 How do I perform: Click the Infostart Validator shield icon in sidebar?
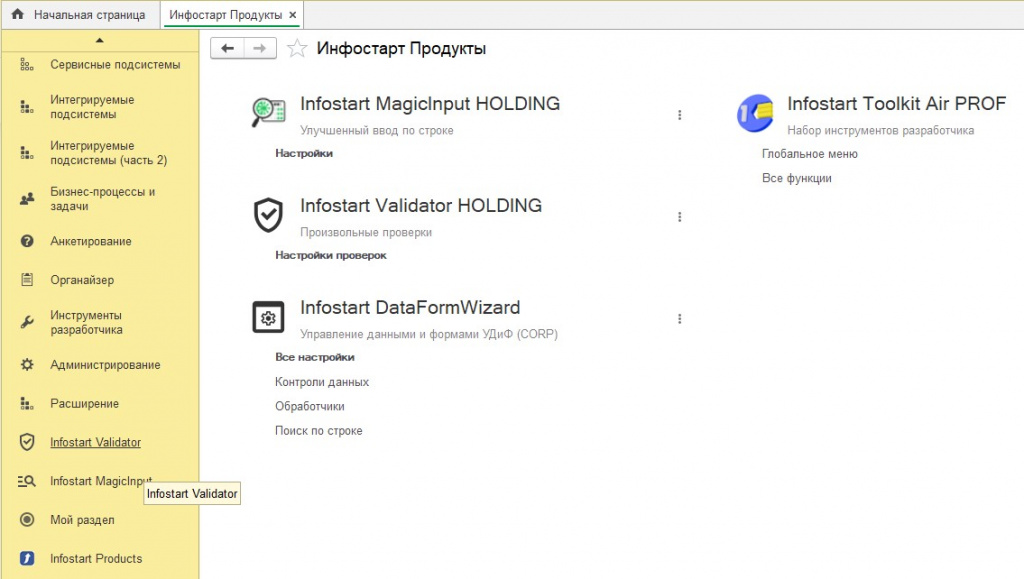click(27, 442)
